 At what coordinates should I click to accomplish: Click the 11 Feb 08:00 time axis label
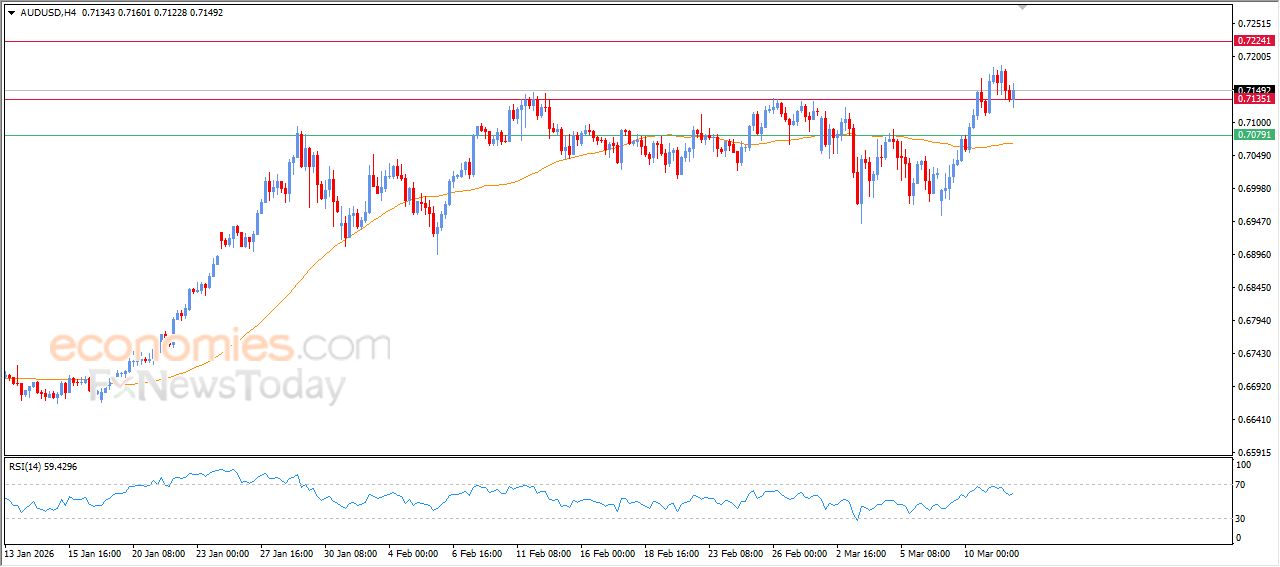(x=543, y=553)
